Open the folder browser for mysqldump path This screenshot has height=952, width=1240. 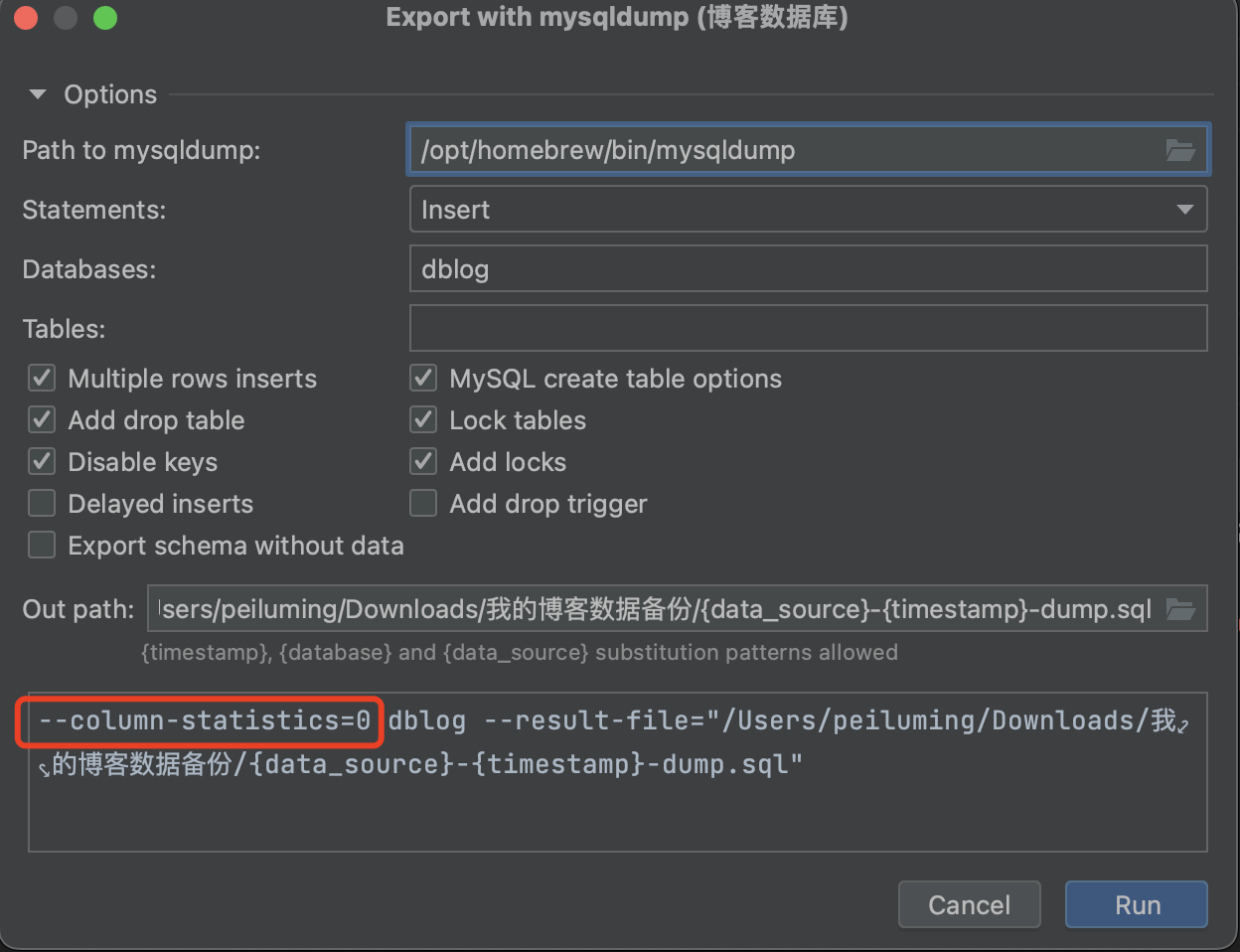point(1181,150)
